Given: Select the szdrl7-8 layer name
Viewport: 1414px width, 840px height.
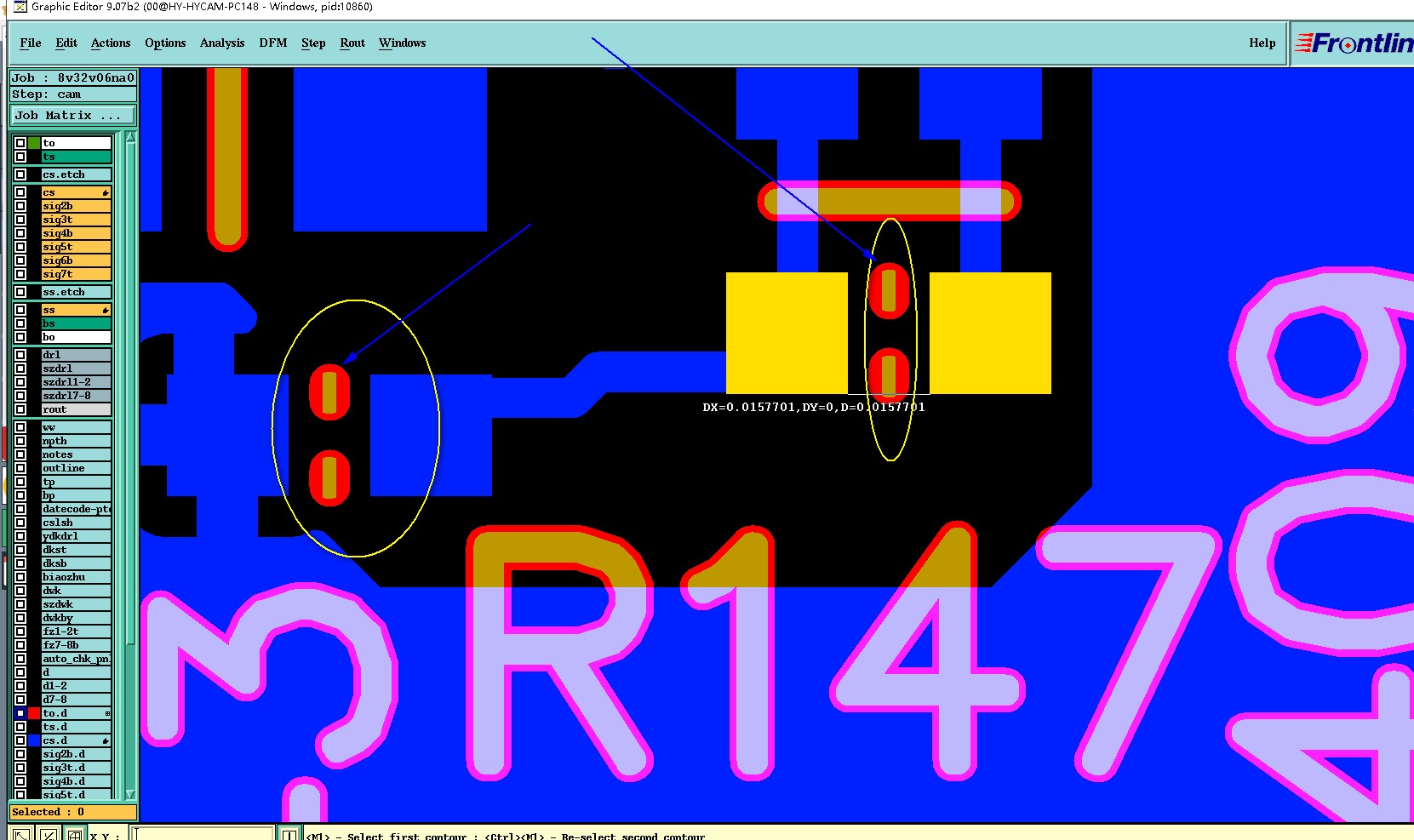Looking at the screenshot, I should [77, 396].
